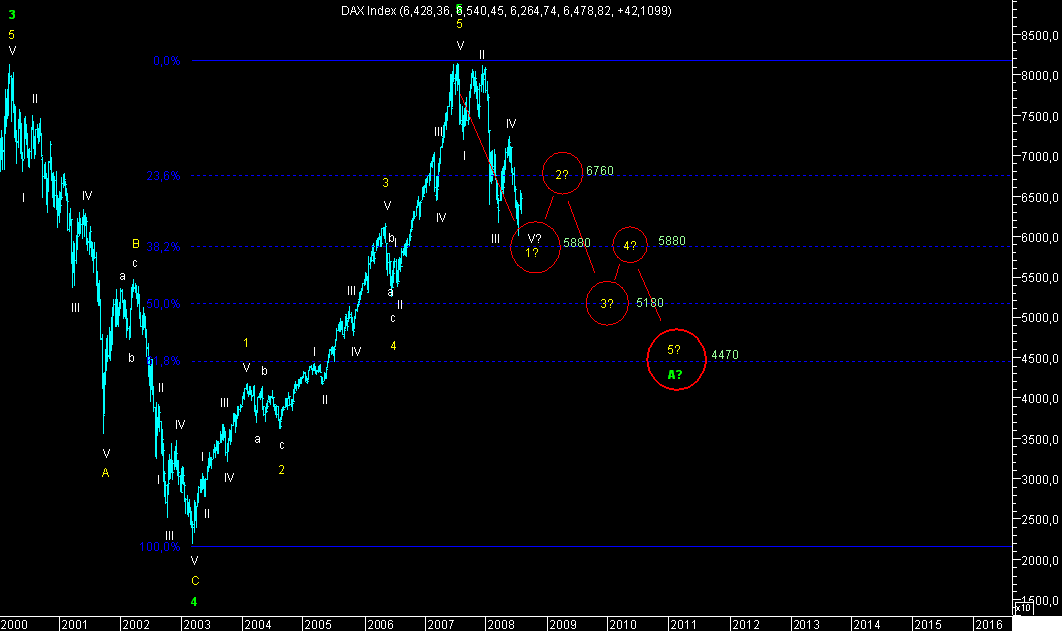Click the 2008 year label on time axis

501,624
